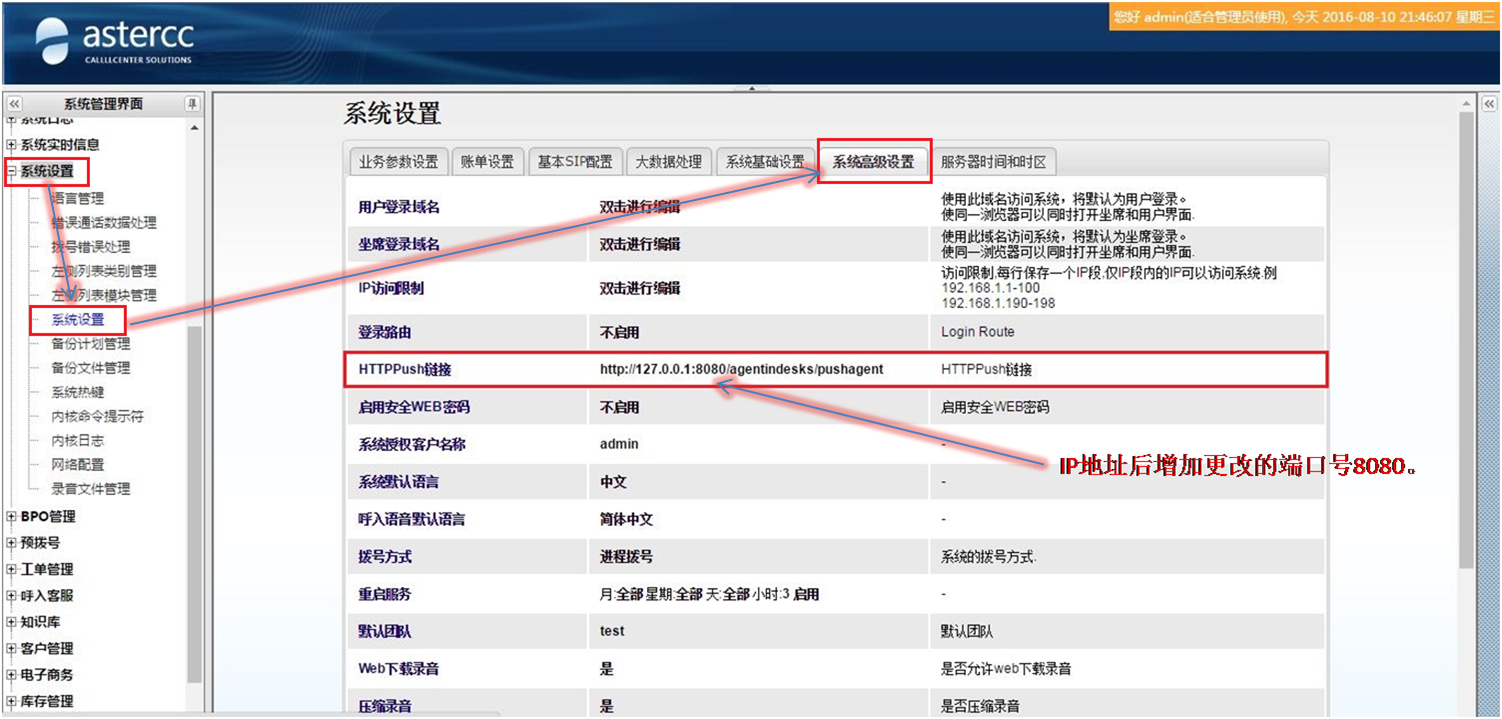1502x719 pixels.
Task: Select the 服务器时间和时区 tab
Action: point(992,162)
